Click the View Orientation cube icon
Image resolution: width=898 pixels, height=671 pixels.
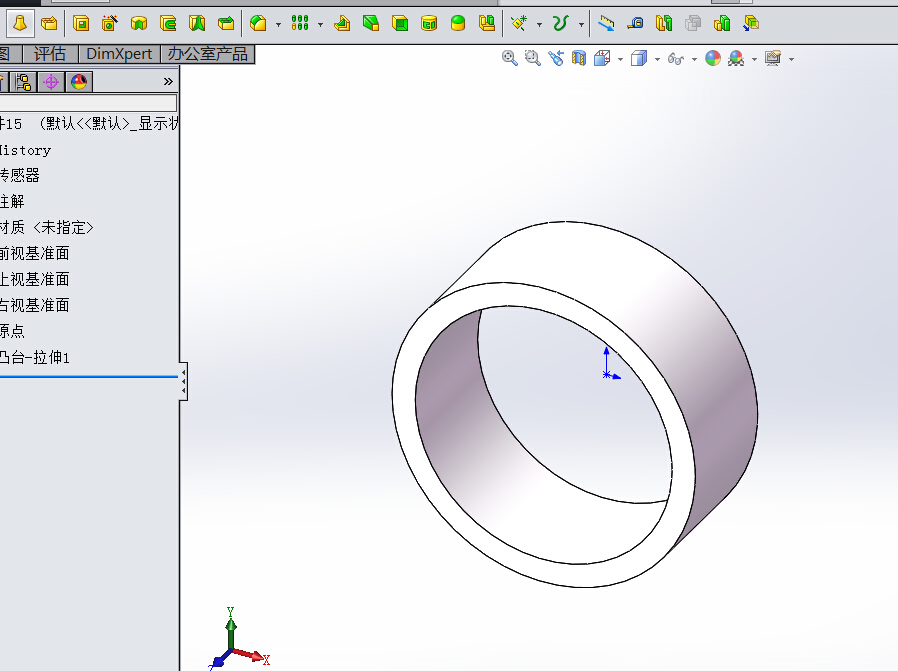tap(602, 58)
